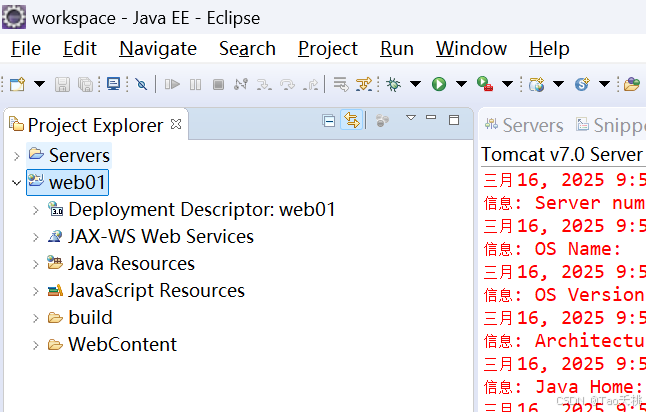Click the Save All toolbar icon
The image size is (646, 412).
tap(85, 84)
